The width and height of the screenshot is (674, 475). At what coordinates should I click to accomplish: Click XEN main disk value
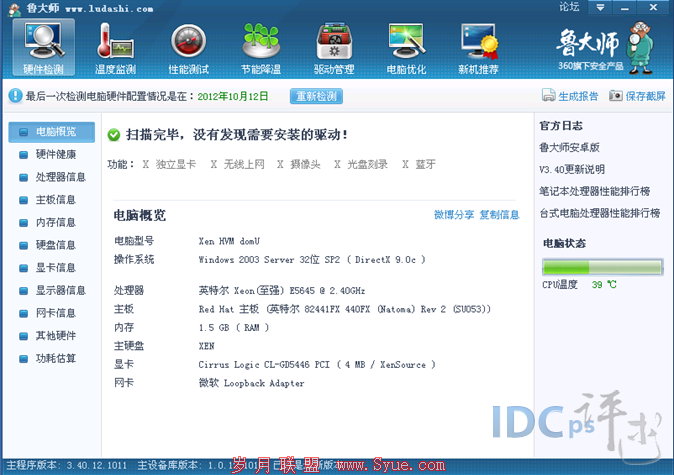206,346
